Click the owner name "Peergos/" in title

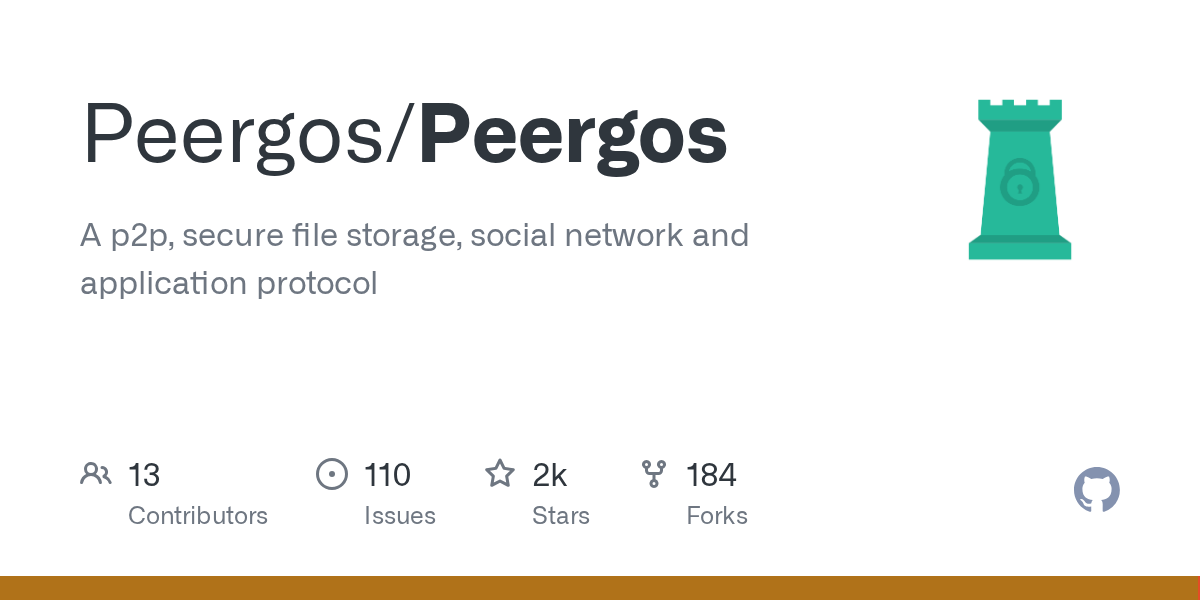click(247, 136)
